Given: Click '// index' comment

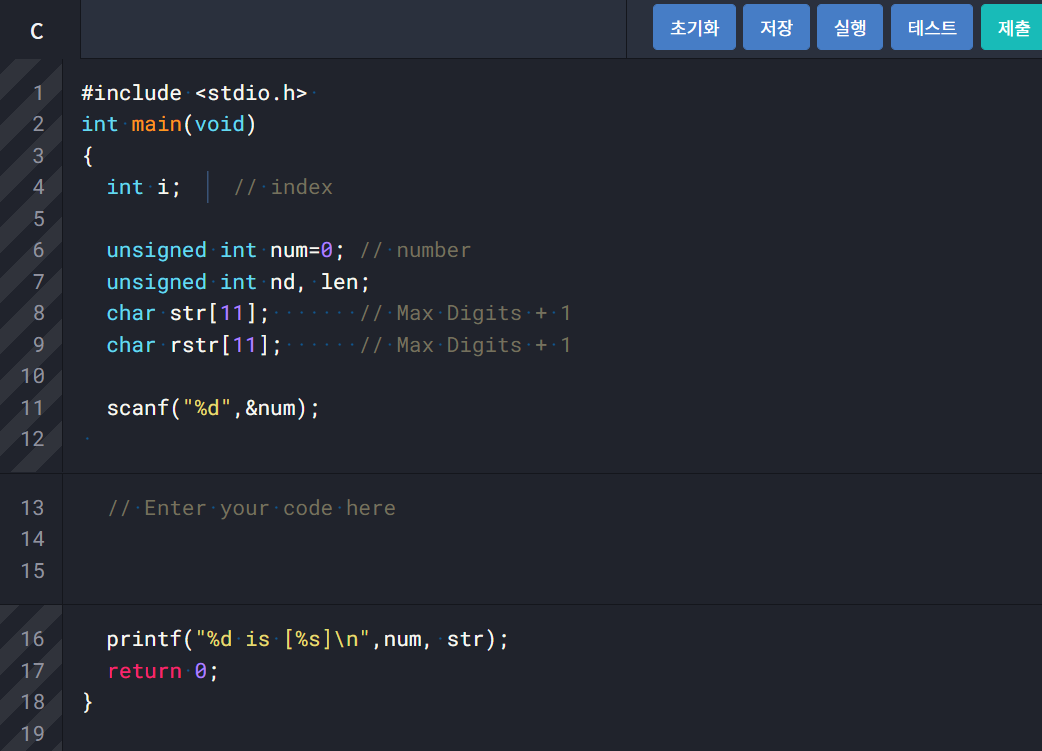Looking at the screenshot, I should point(283,187).
